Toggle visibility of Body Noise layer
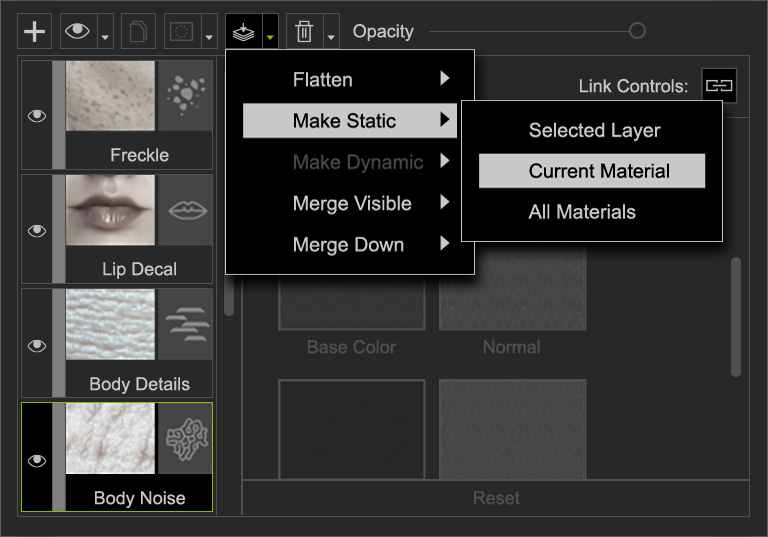 pyautogui.click(x=37, y=460)
